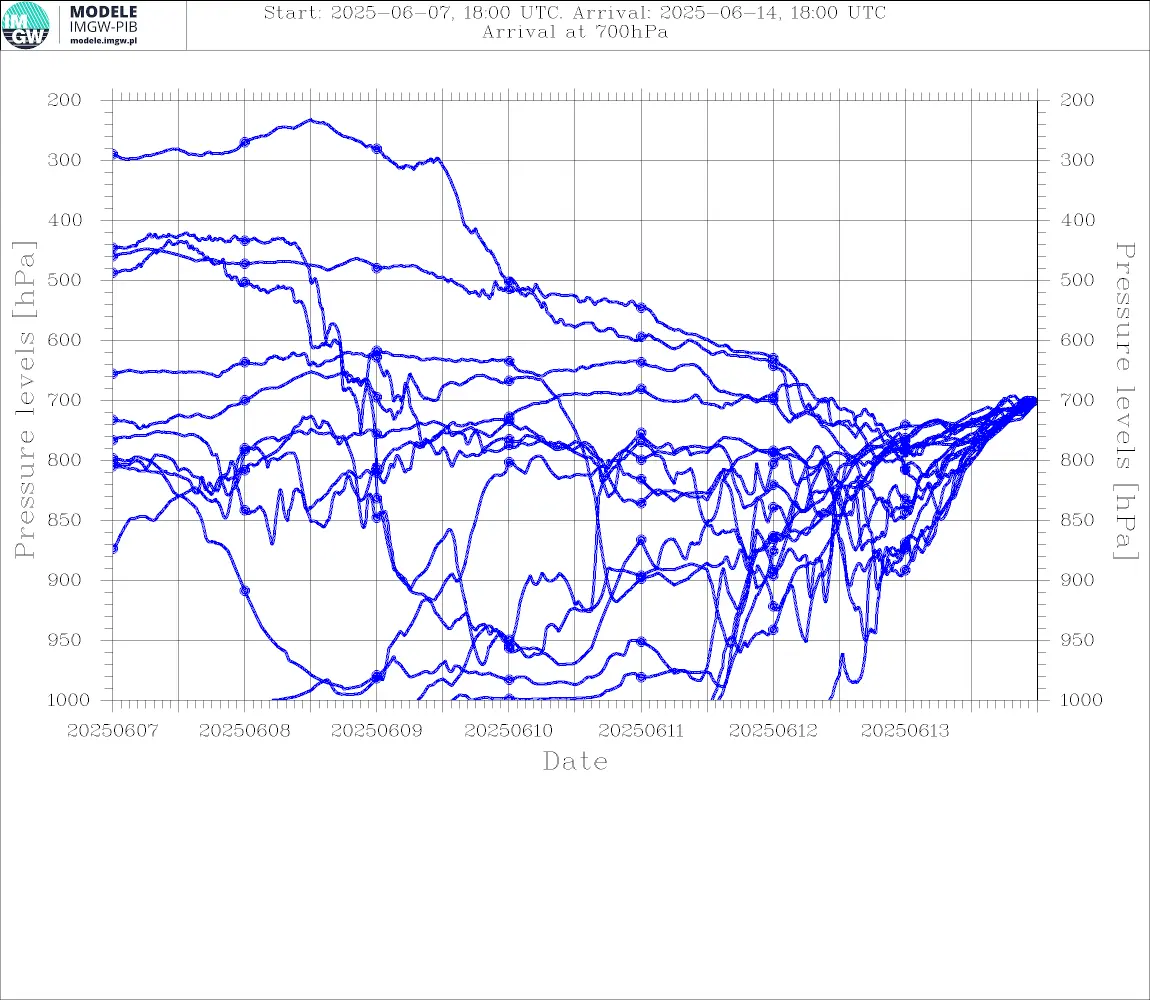Click the left 'Pressure levels [hPa]' axis title
1150x1000 pixels.
pos(24,400)
